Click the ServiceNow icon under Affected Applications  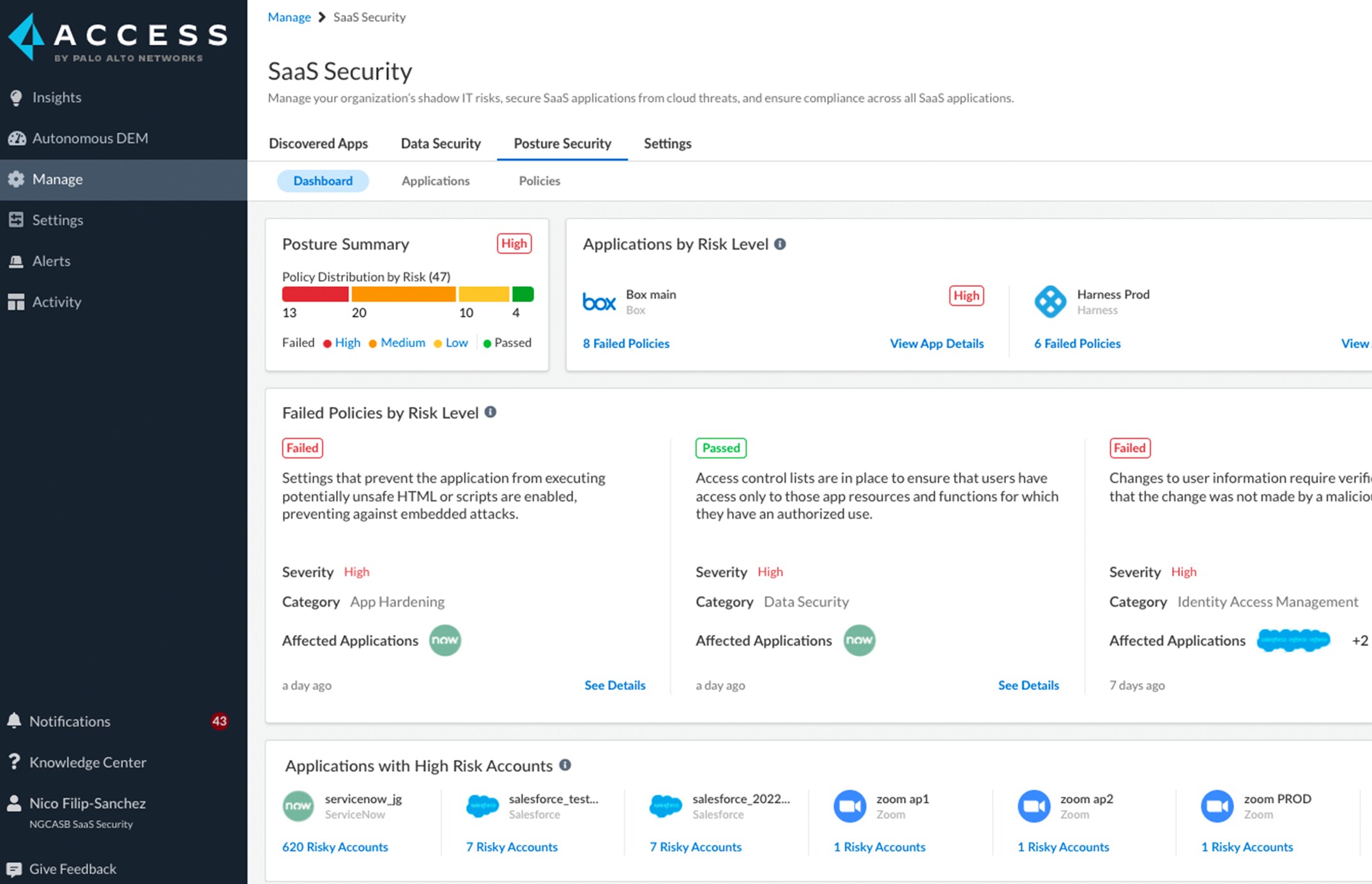[x=445, y=641]
